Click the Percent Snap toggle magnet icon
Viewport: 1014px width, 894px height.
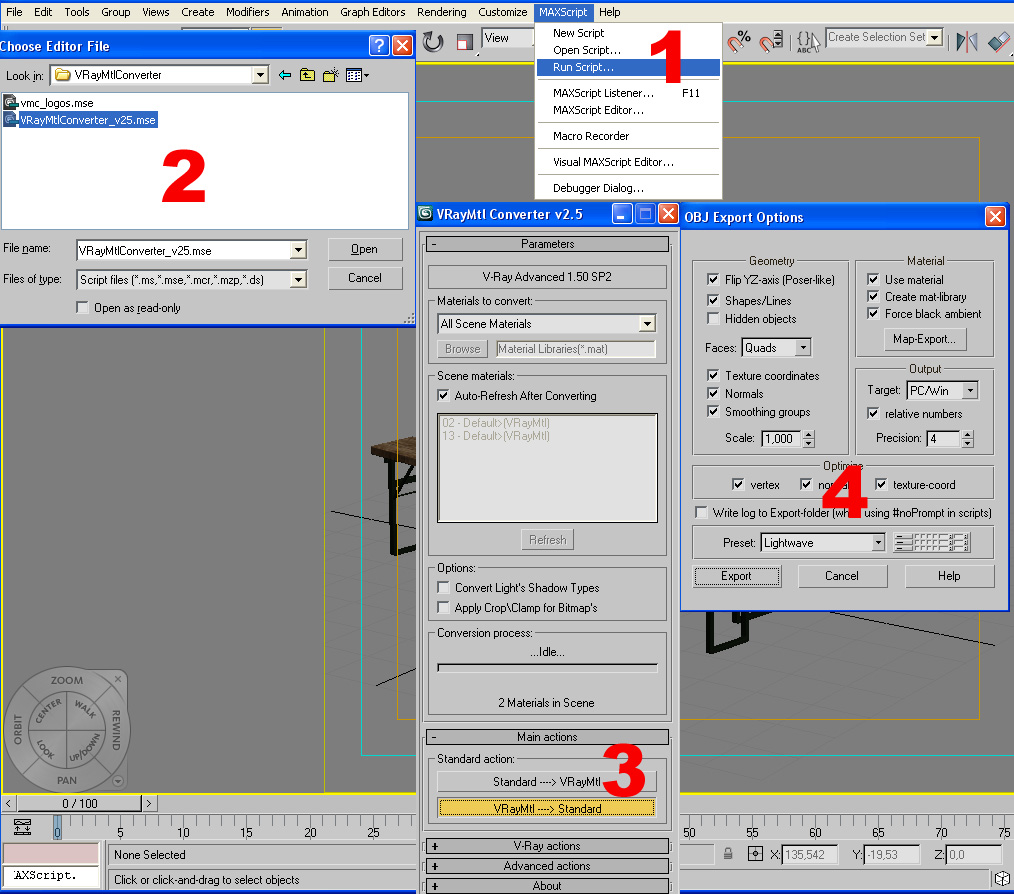[739, 42]
